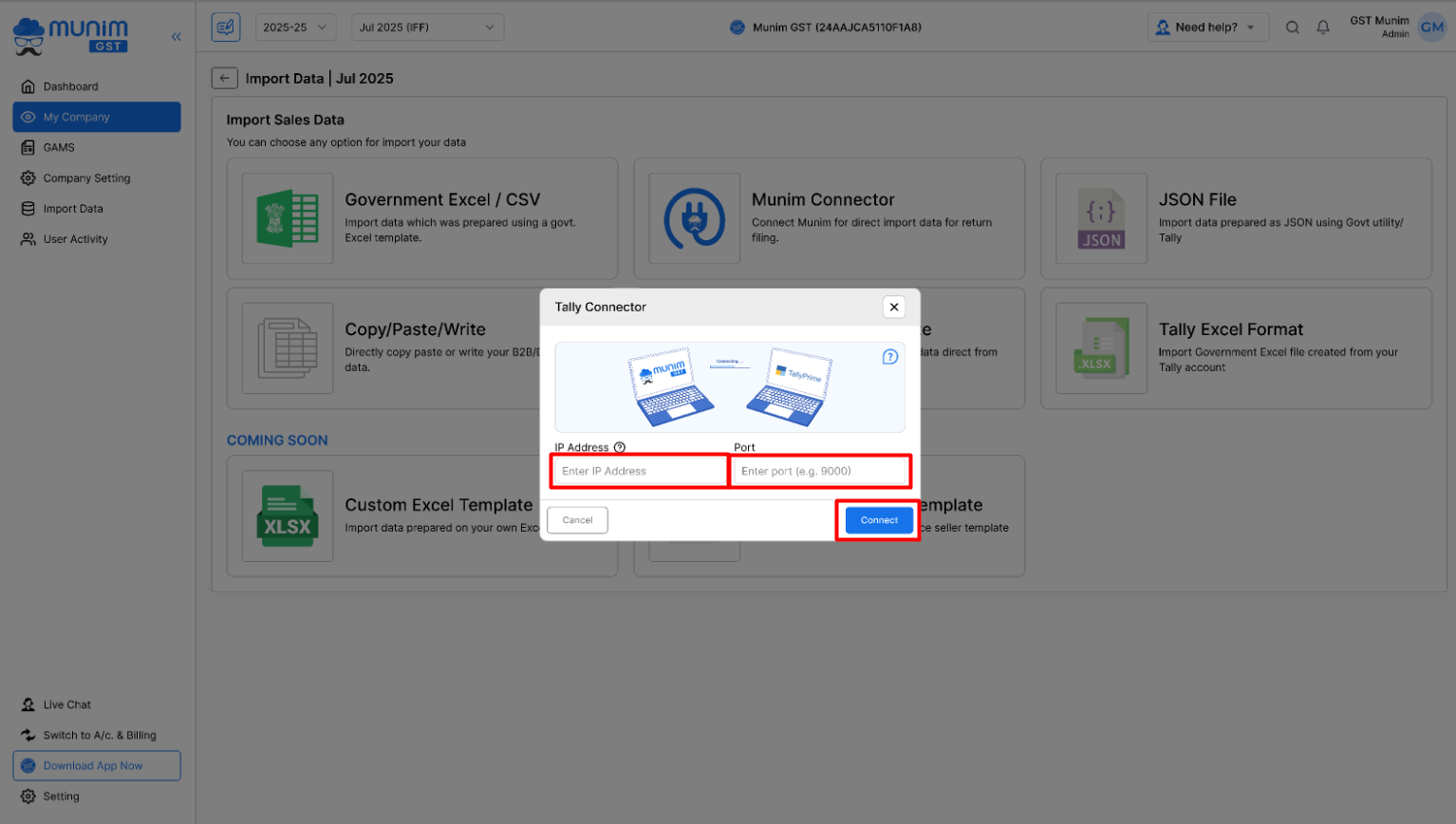Click the Port input field
The width and height of the screenshot is (1456, 824).
point(821,471)
